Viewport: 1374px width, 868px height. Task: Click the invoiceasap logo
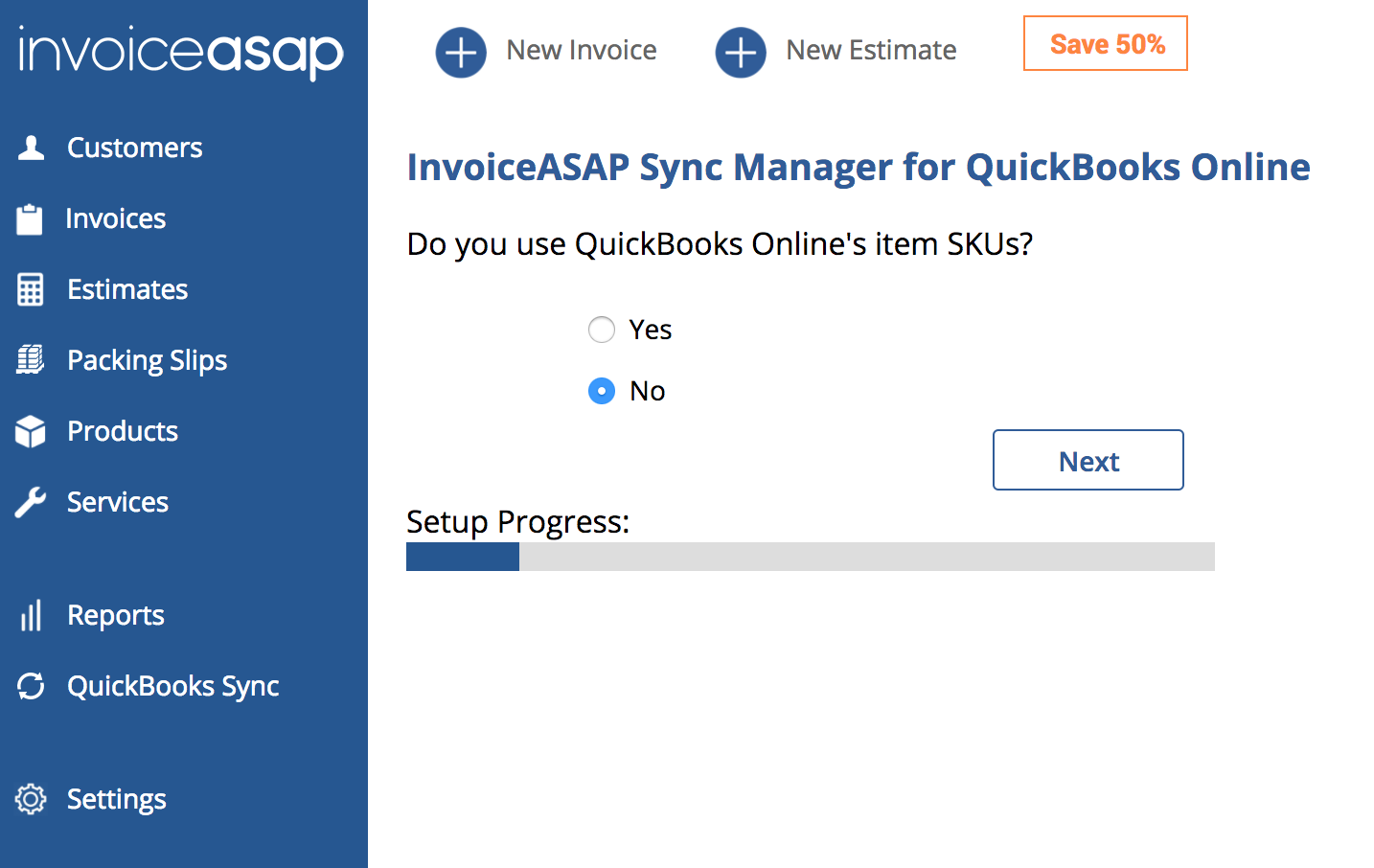click(181, 52)
